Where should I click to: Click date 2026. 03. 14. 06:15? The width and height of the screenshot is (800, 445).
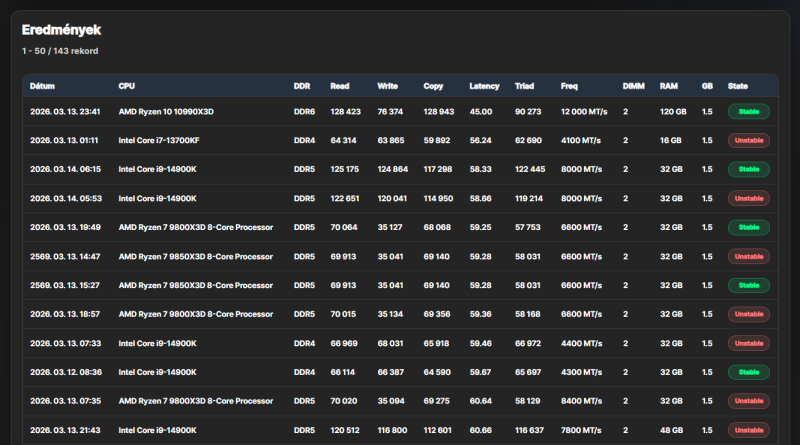(65, 169)
